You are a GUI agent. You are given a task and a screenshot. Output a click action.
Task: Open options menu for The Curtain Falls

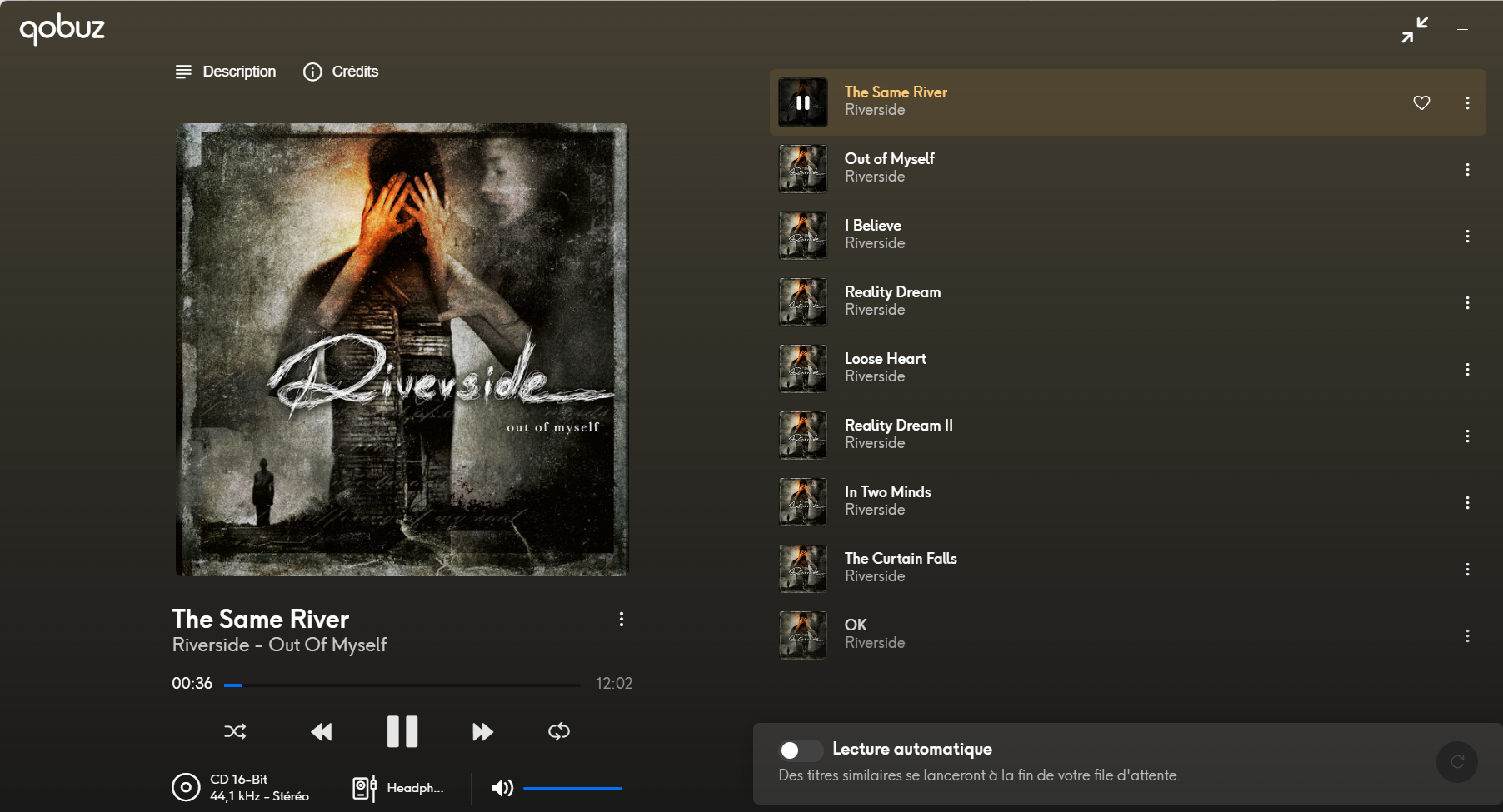pos(1467,569)
